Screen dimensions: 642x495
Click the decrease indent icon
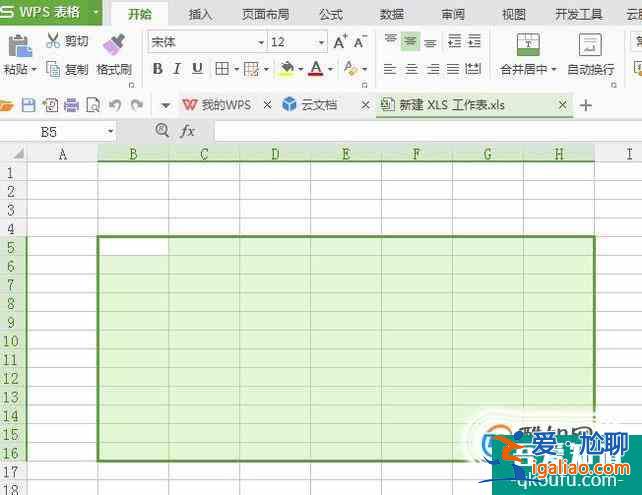[454, 41]
